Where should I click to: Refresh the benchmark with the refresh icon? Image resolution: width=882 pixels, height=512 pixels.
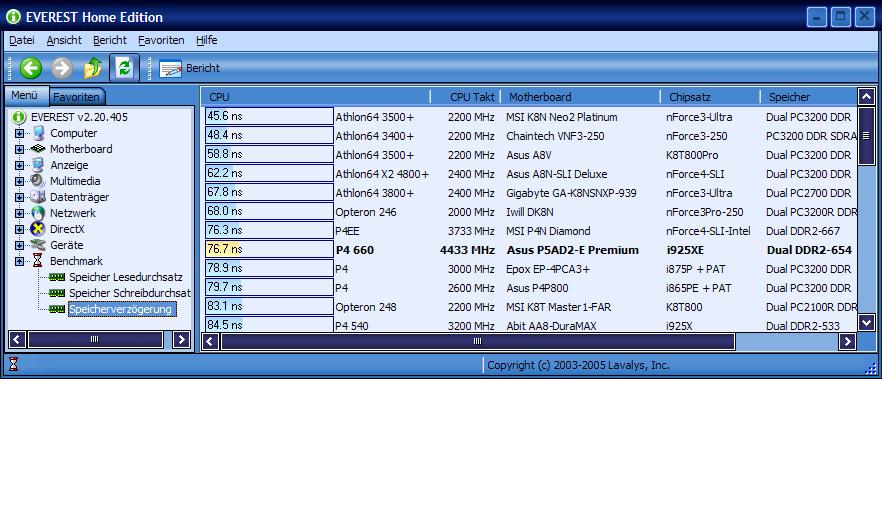pyautogui.click(x=124, y=68)
